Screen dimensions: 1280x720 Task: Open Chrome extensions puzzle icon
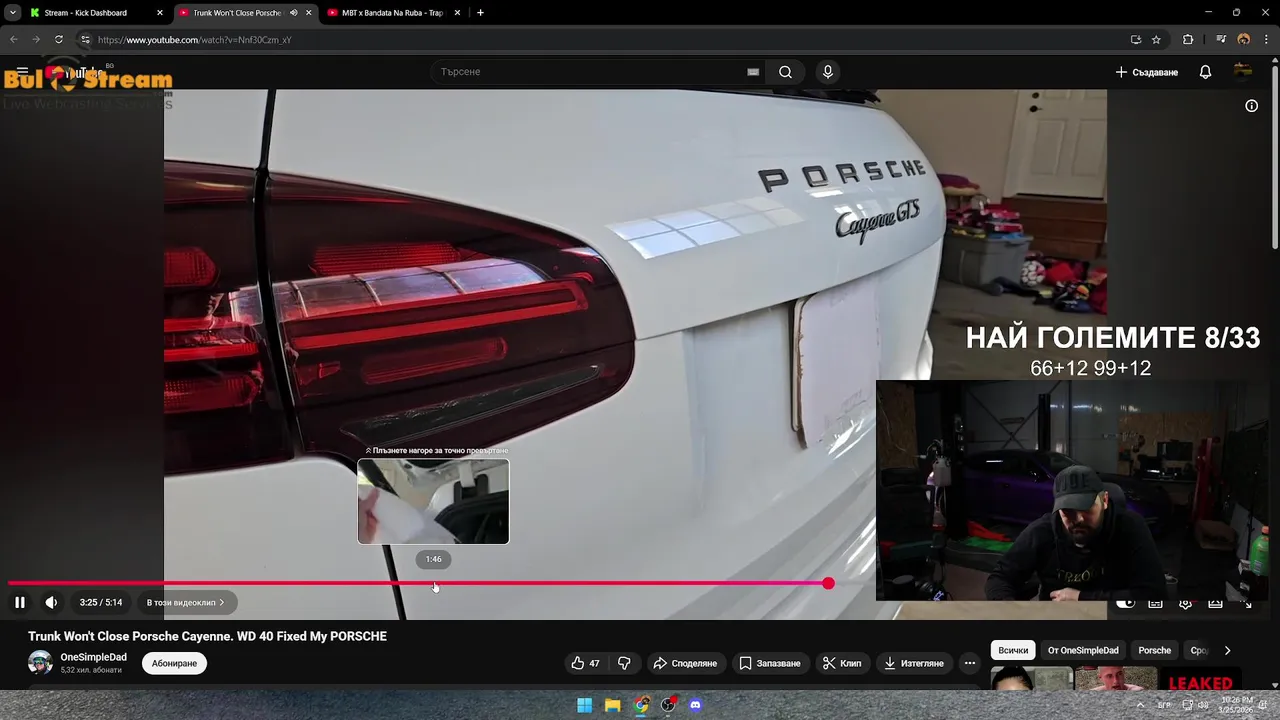pyautogui.click(x=1188, y=40)
